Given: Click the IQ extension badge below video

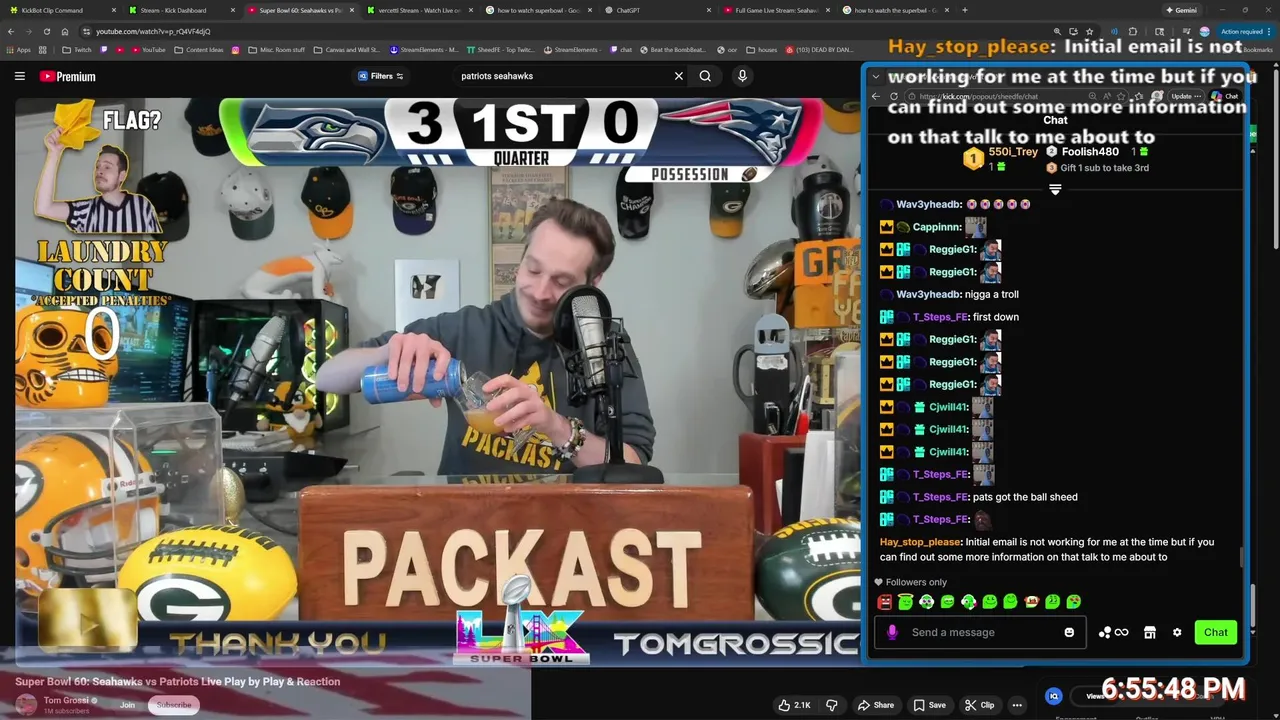Looking at the screenshot, I should (x=1053, y=696).
